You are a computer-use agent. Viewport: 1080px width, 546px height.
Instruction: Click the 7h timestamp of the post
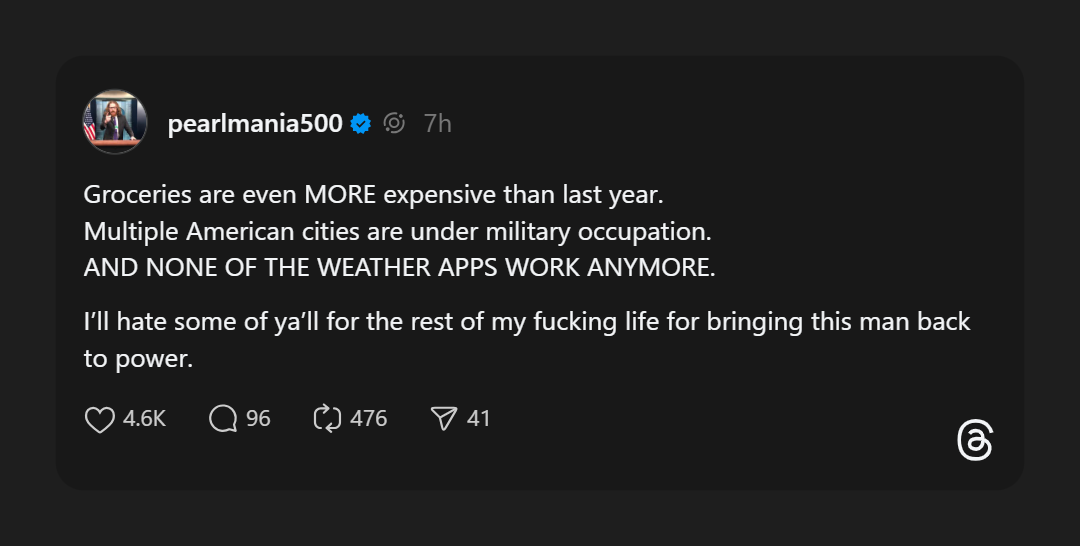tap(438, 124)
